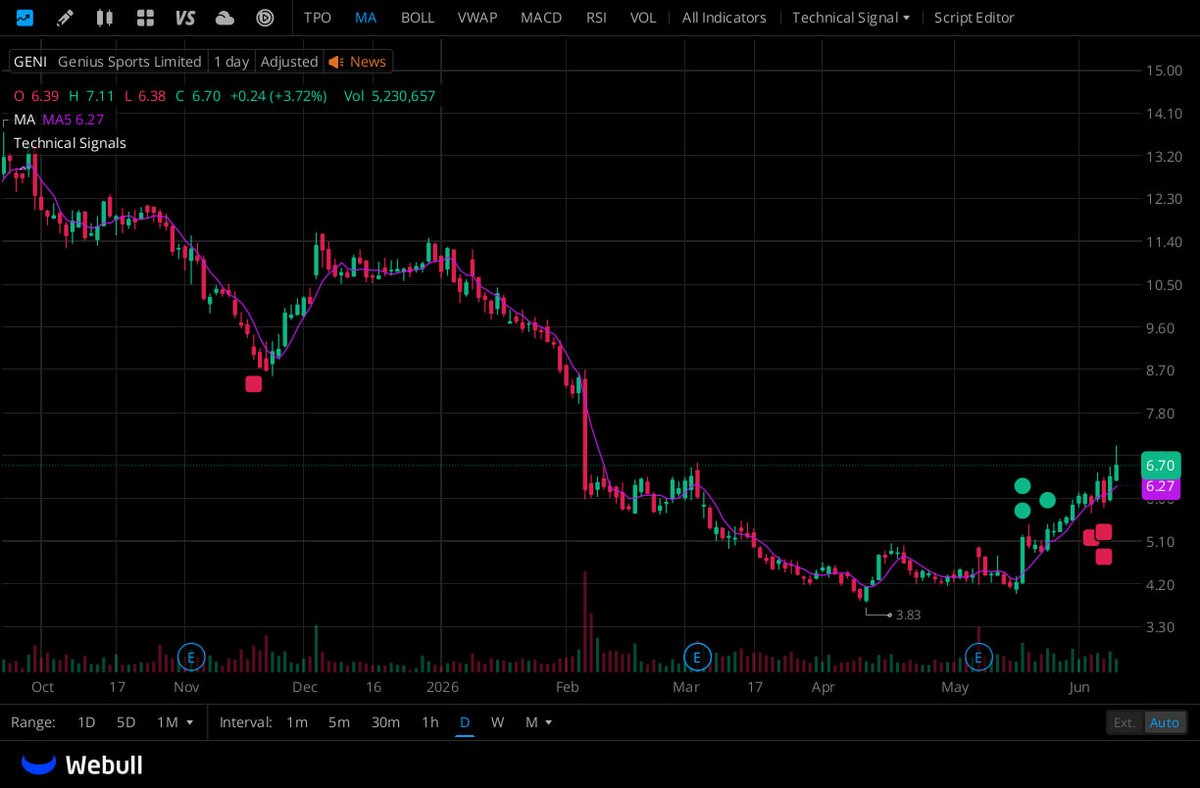Click the red signal square below the November low
This screenshot has width=1200, height=788.
coord(254,384)
